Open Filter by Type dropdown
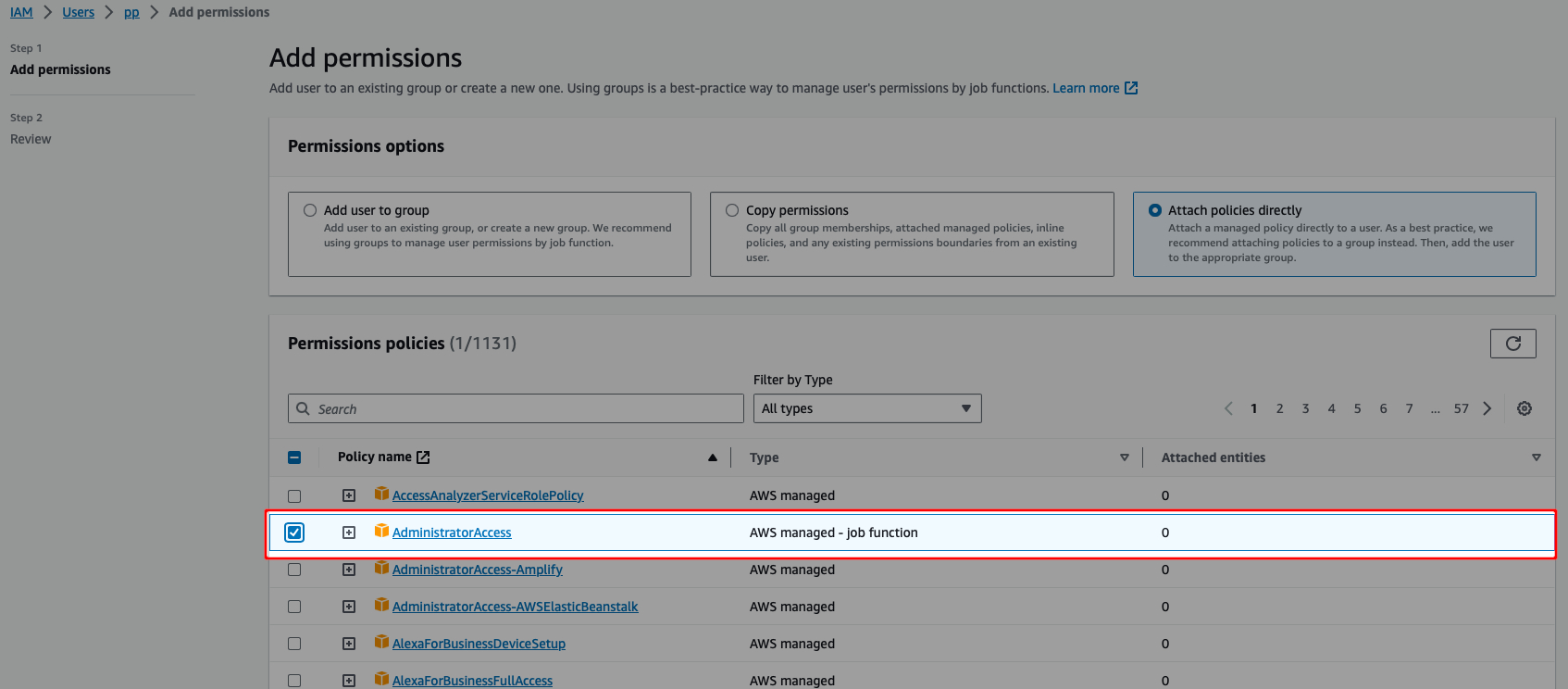 [x=867, y=408]
